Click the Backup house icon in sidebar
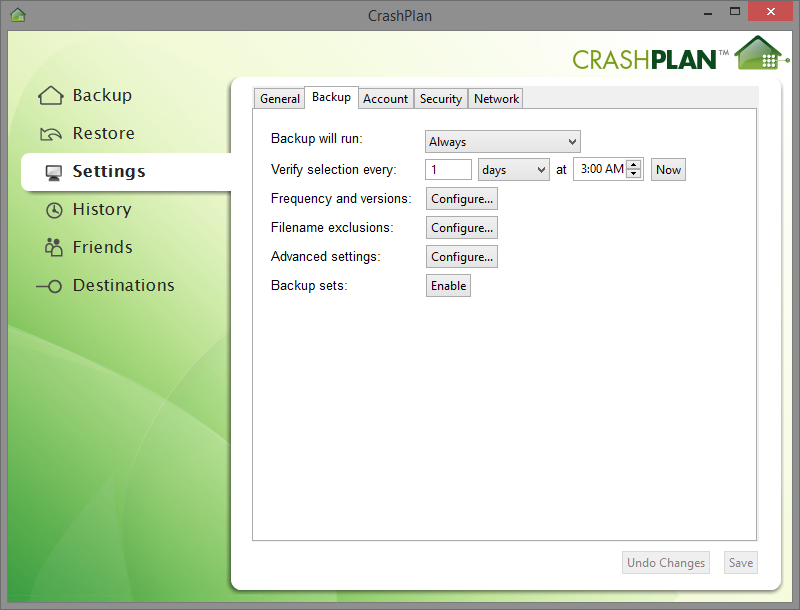Image resolution: width=800 pixels, height=610 pixels. [51, 95]
